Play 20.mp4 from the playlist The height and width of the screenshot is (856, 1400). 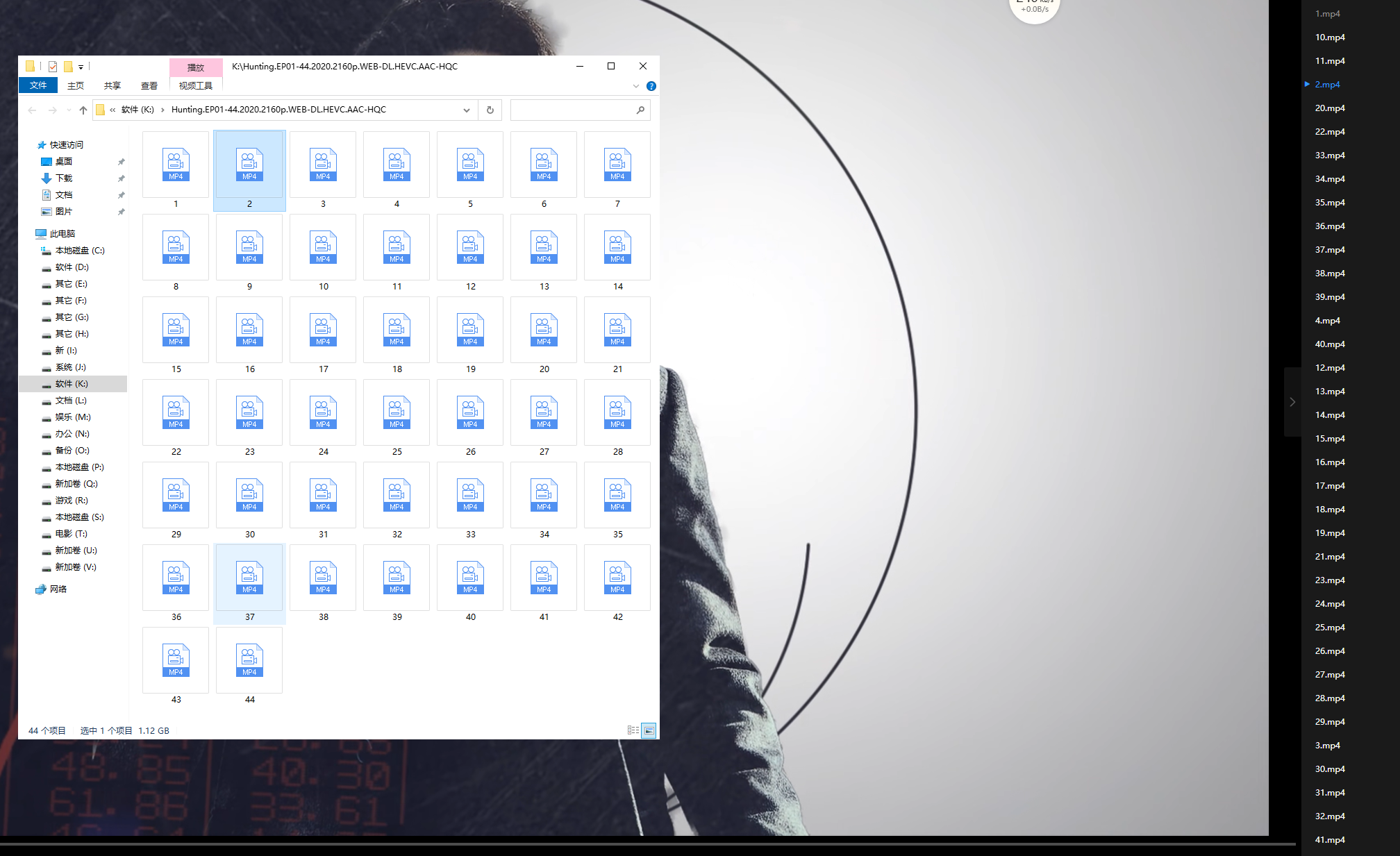(1329, 108)
